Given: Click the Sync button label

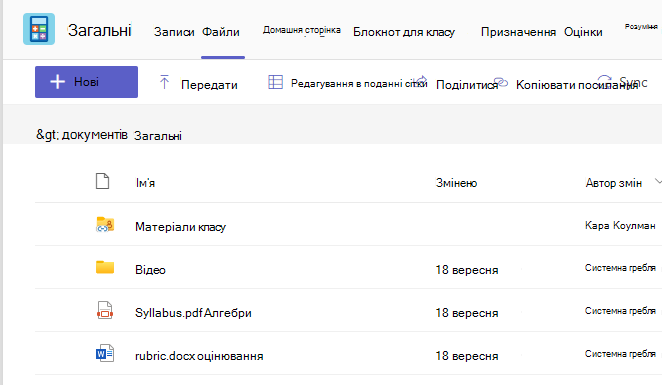Looking at the screenshot, I should pos(633,82).
